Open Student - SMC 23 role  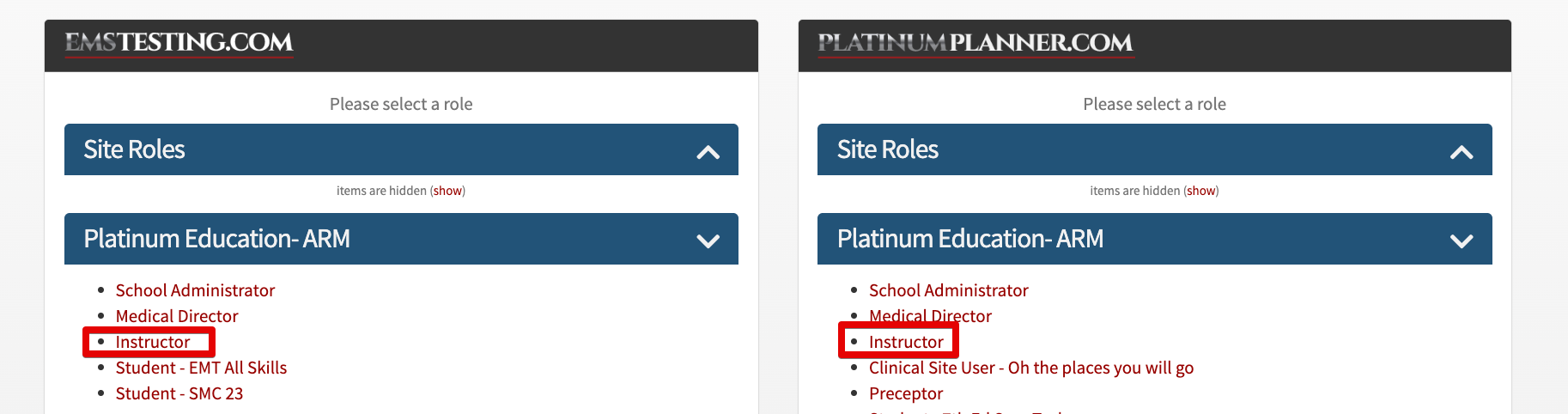coord(179,393)
